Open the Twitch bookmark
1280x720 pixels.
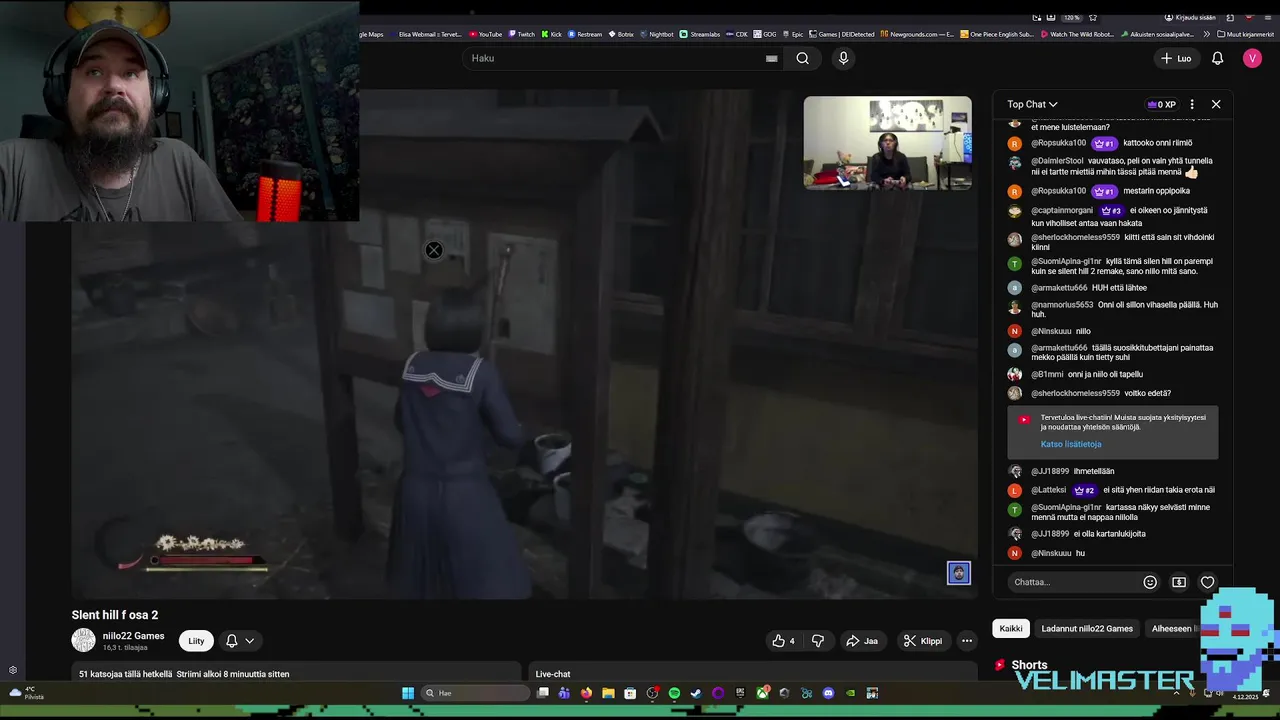[x=521, y=34]
